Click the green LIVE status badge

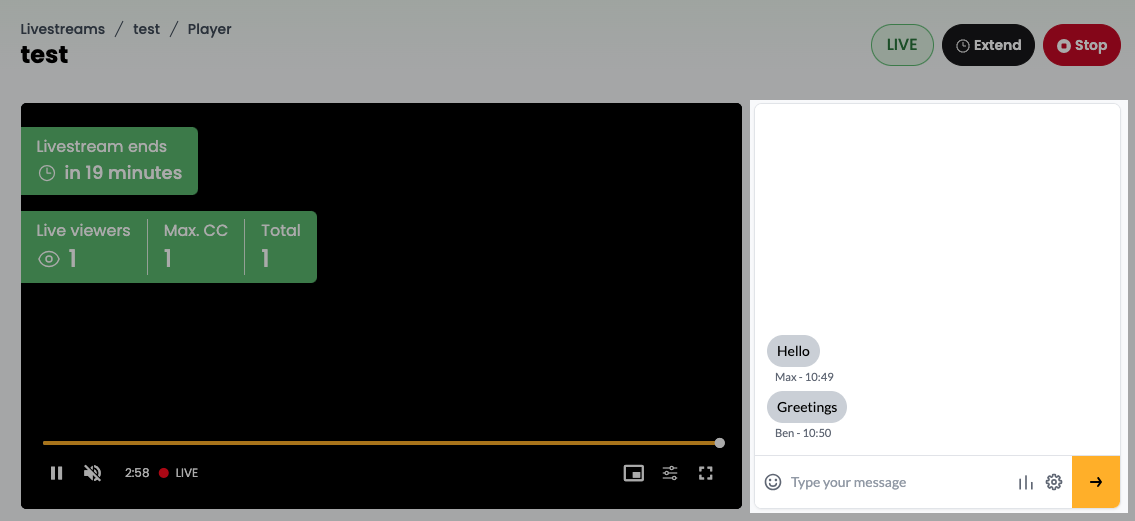902,45
